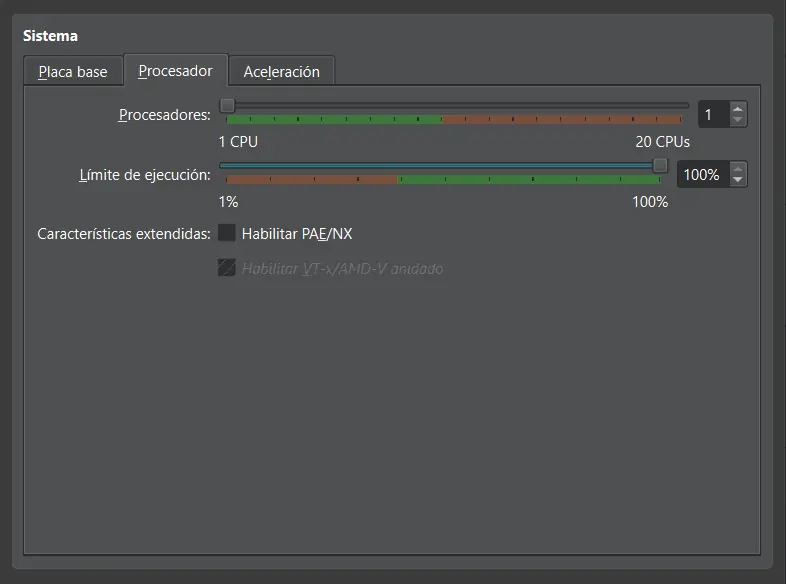This screenshot has width=786, height=584.
Task: Select the Procesador tab
Action: [x=175, y=71]
